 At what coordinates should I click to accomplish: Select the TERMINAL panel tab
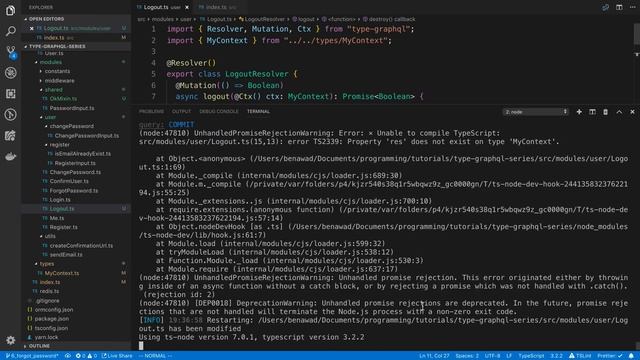coord(258,111)
